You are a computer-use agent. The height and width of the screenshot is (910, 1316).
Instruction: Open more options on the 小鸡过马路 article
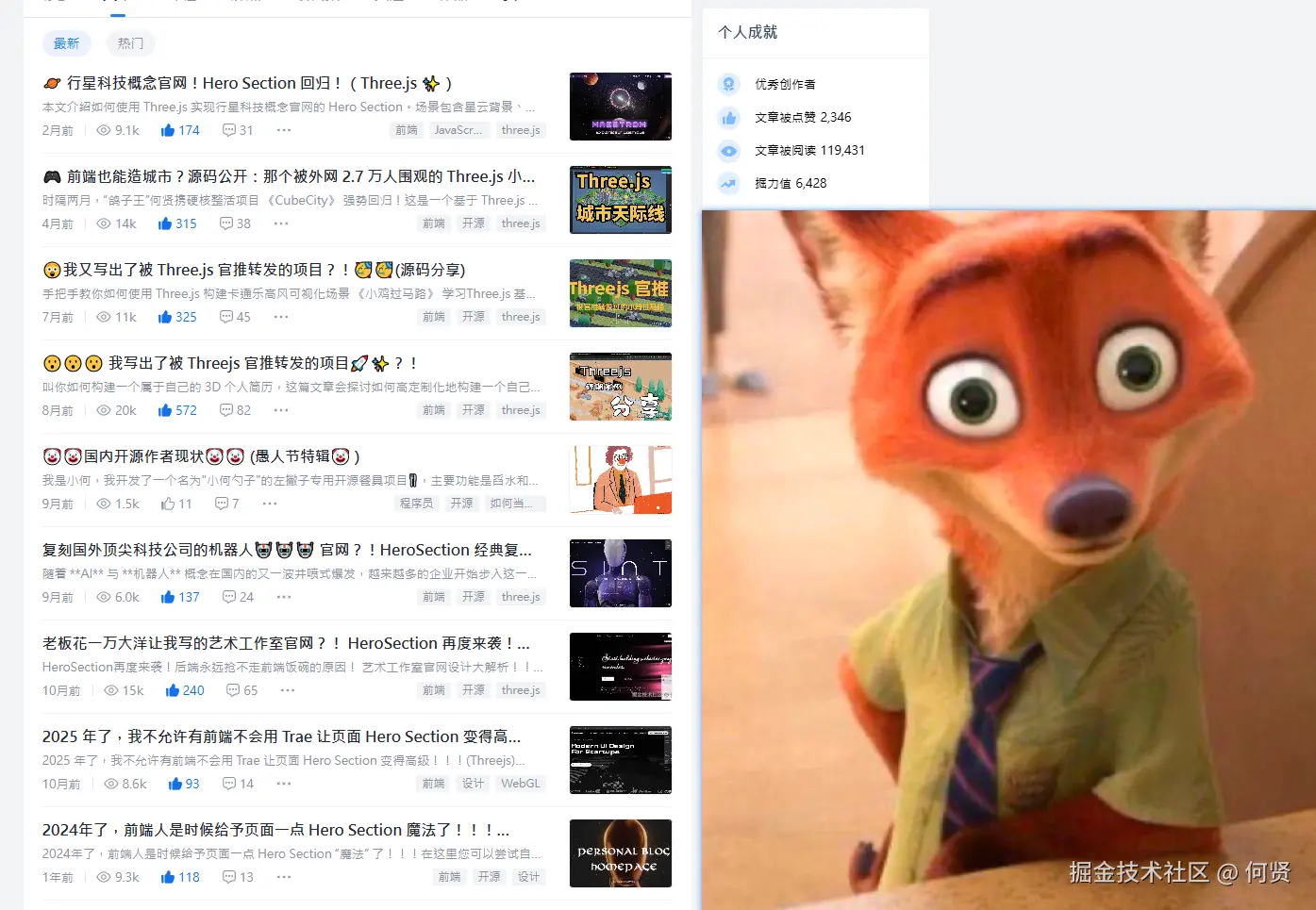[280, 317]
